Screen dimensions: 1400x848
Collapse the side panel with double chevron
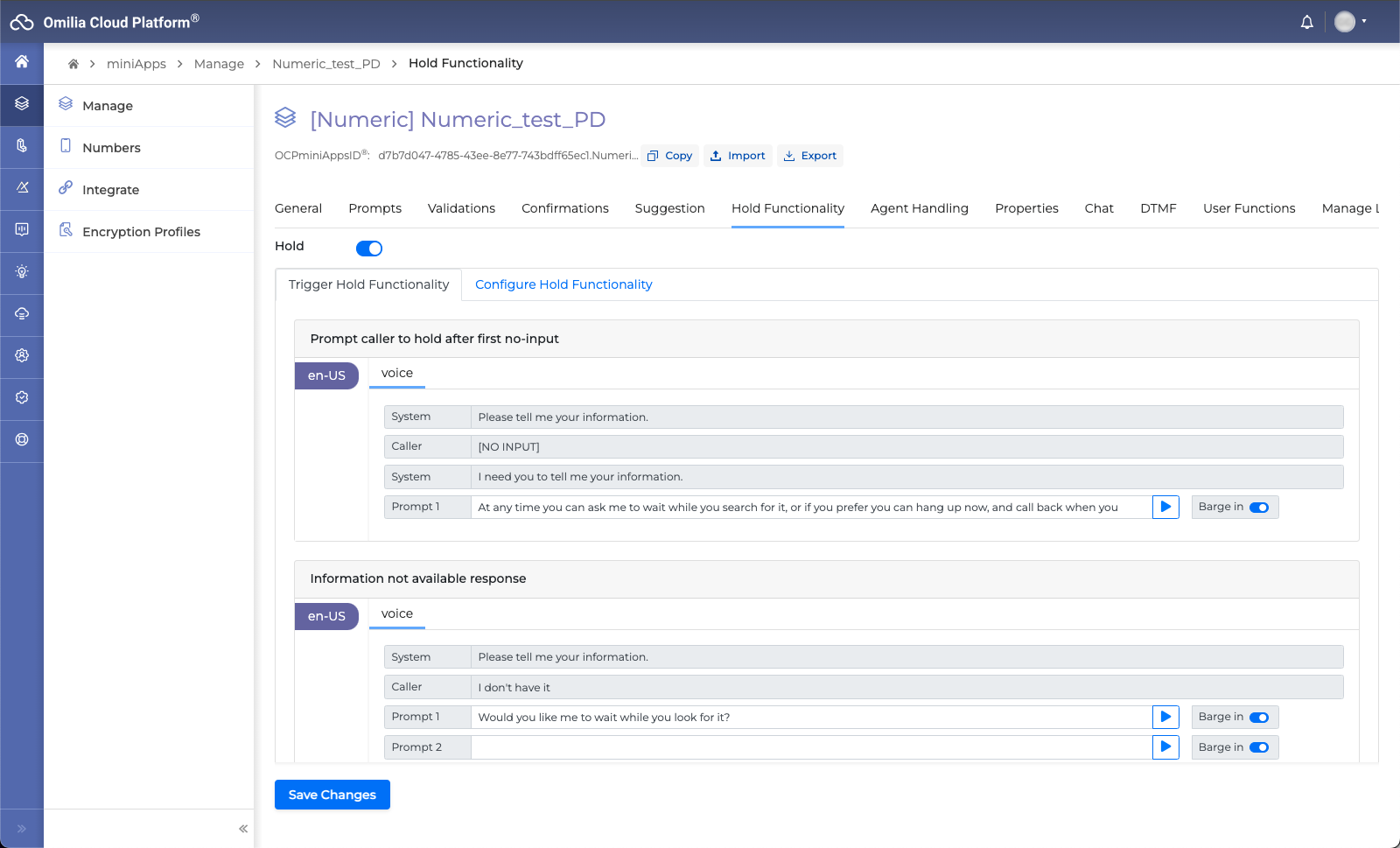pyautogui.click(x=243, y=829)
